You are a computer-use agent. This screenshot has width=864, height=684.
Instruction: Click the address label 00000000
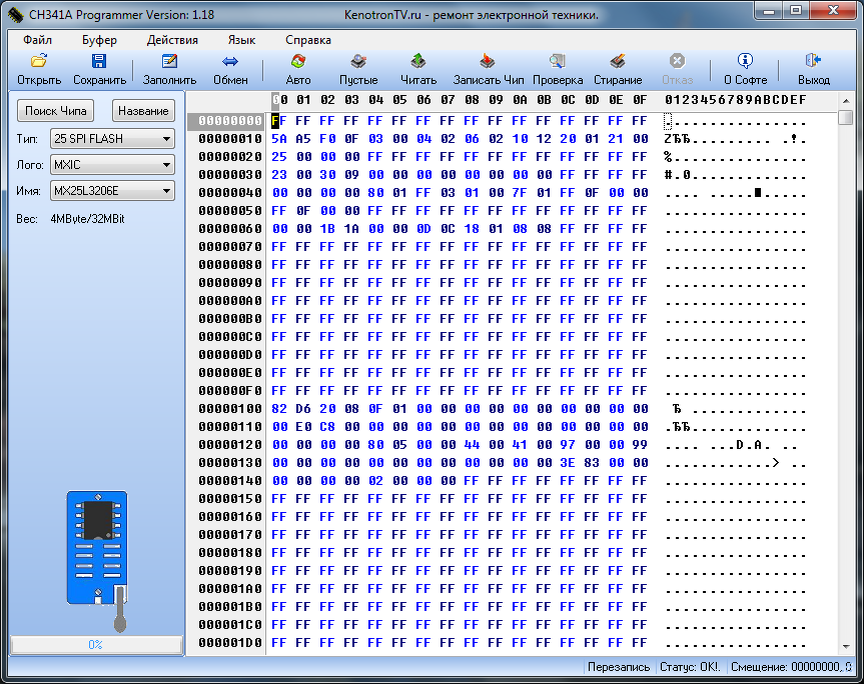click(x=230, y=121)
